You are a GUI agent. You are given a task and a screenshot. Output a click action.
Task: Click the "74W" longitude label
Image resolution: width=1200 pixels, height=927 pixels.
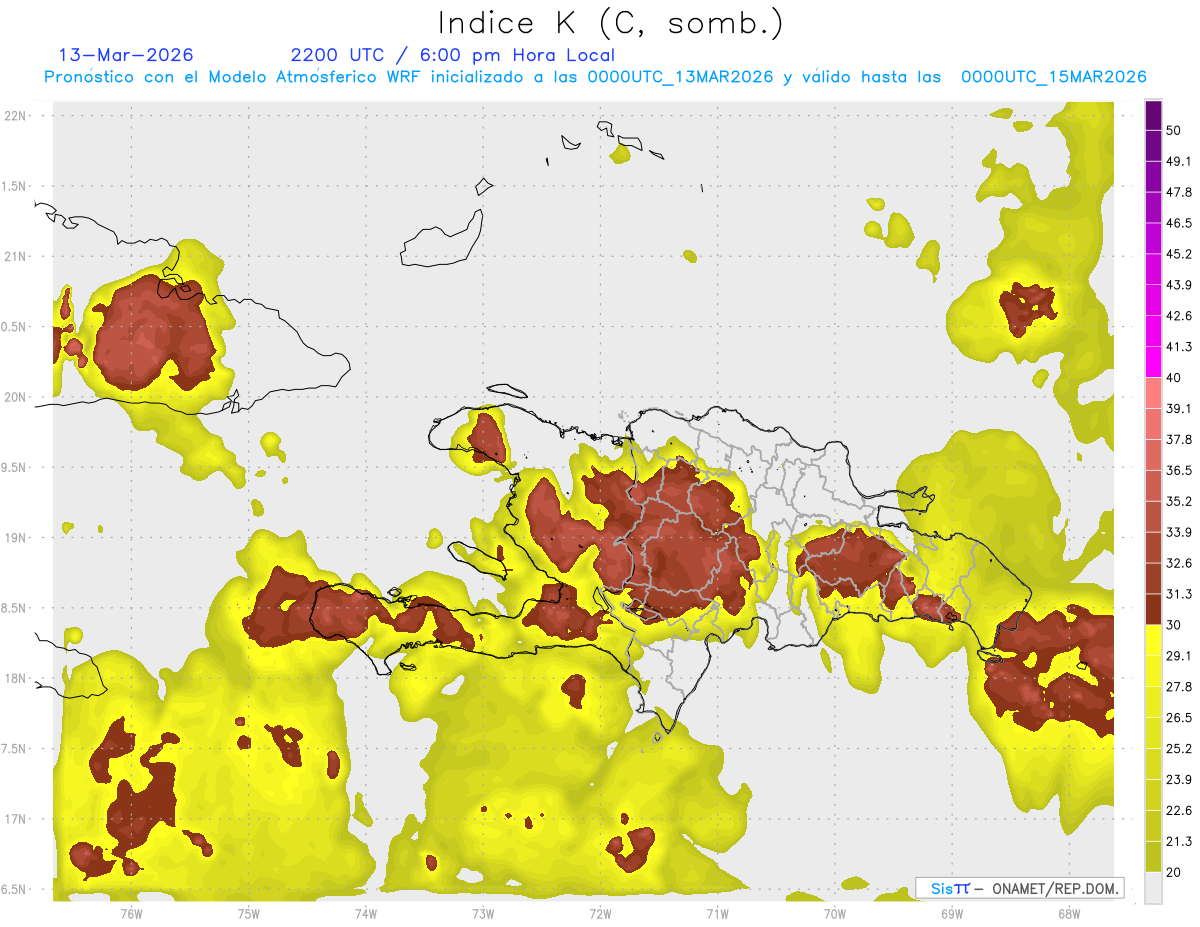tap(366, 913)
